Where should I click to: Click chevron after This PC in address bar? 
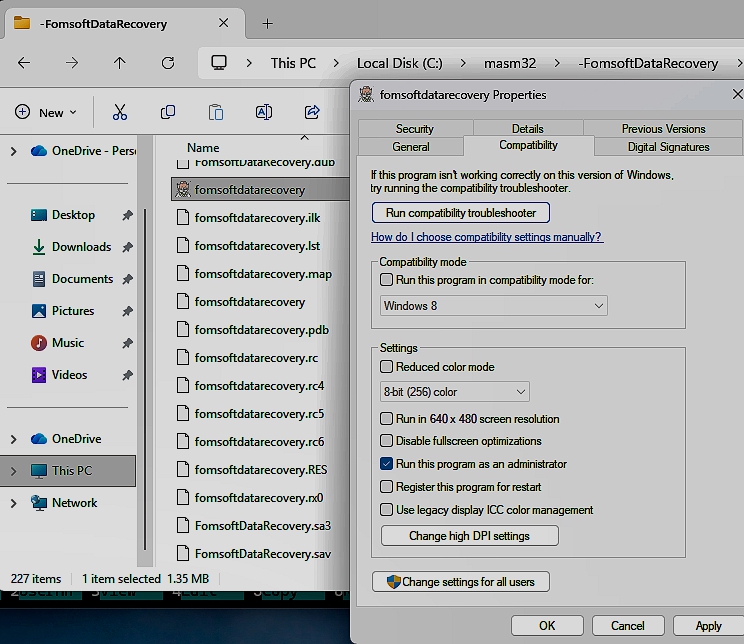pyautogui.click(x=336, y=63)
